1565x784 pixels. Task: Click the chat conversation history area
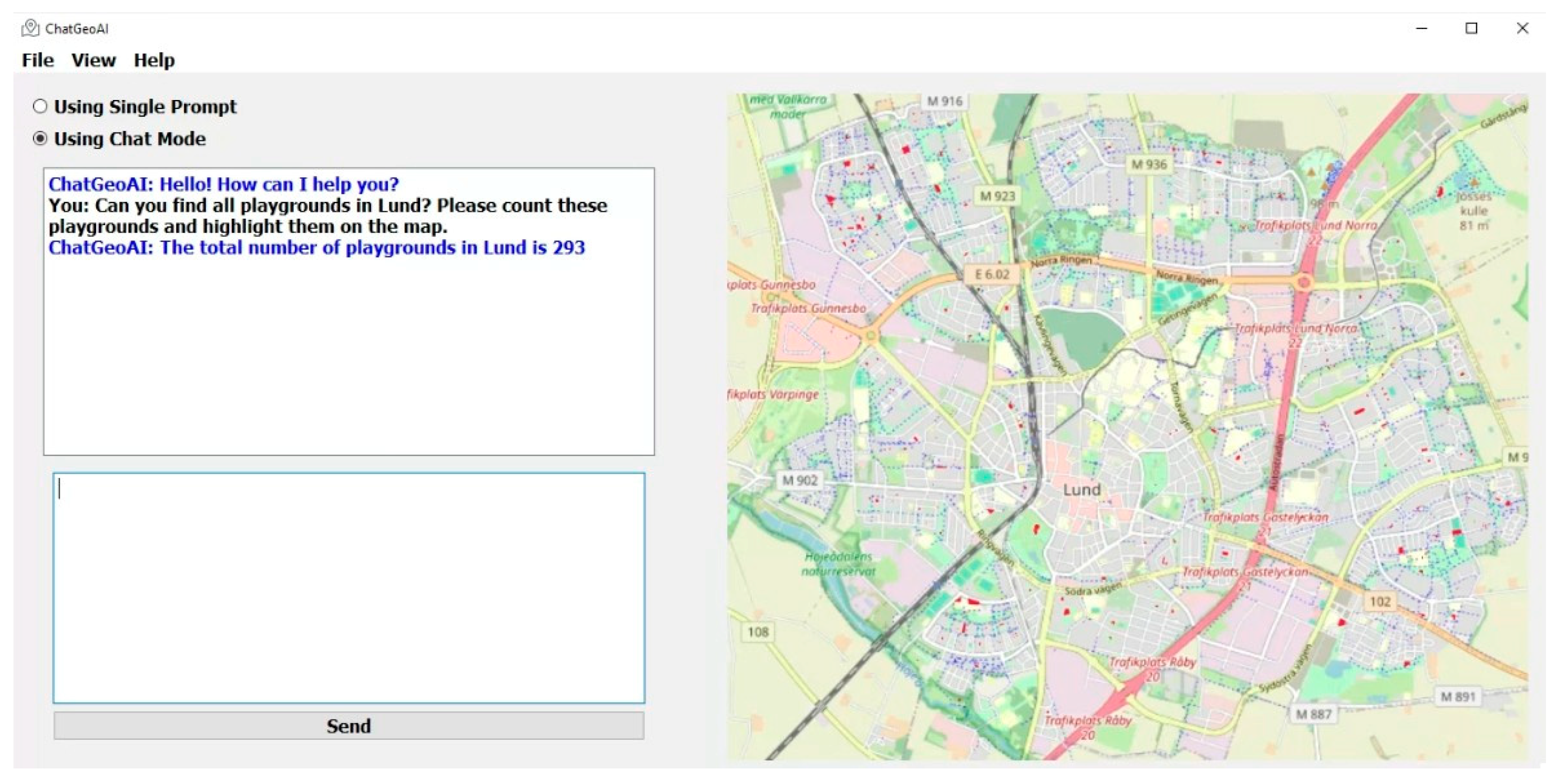(x=349, y=352)
